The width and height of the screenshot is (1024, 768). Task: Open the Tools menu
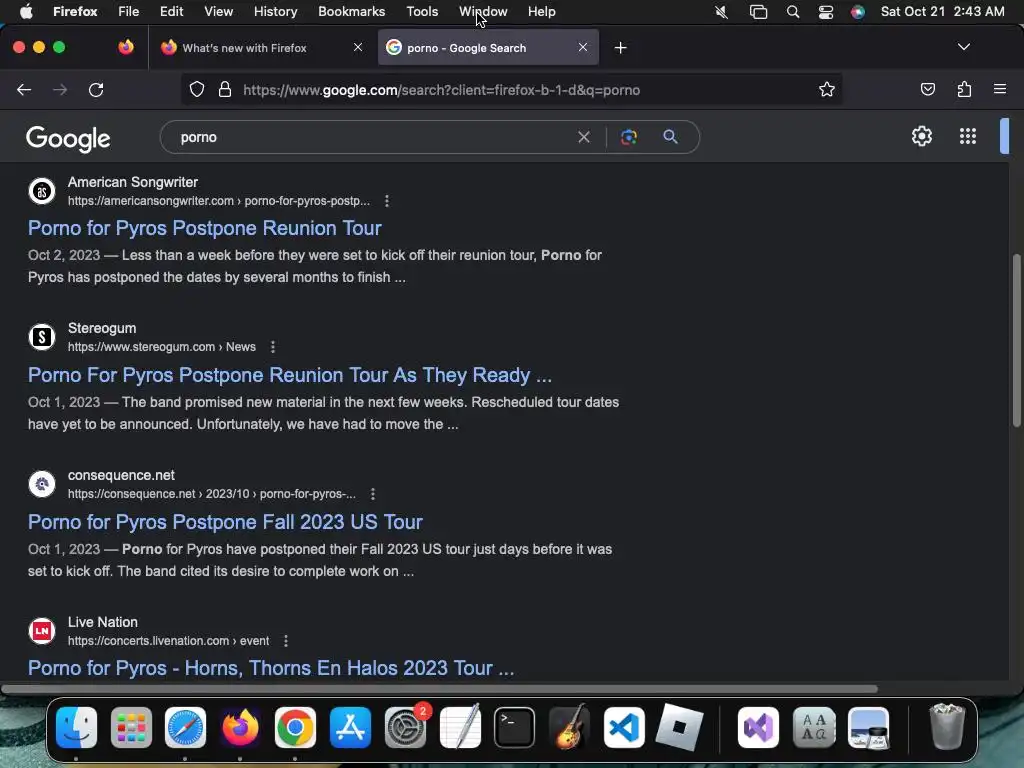pyautogui.click(x=422, y=12)
